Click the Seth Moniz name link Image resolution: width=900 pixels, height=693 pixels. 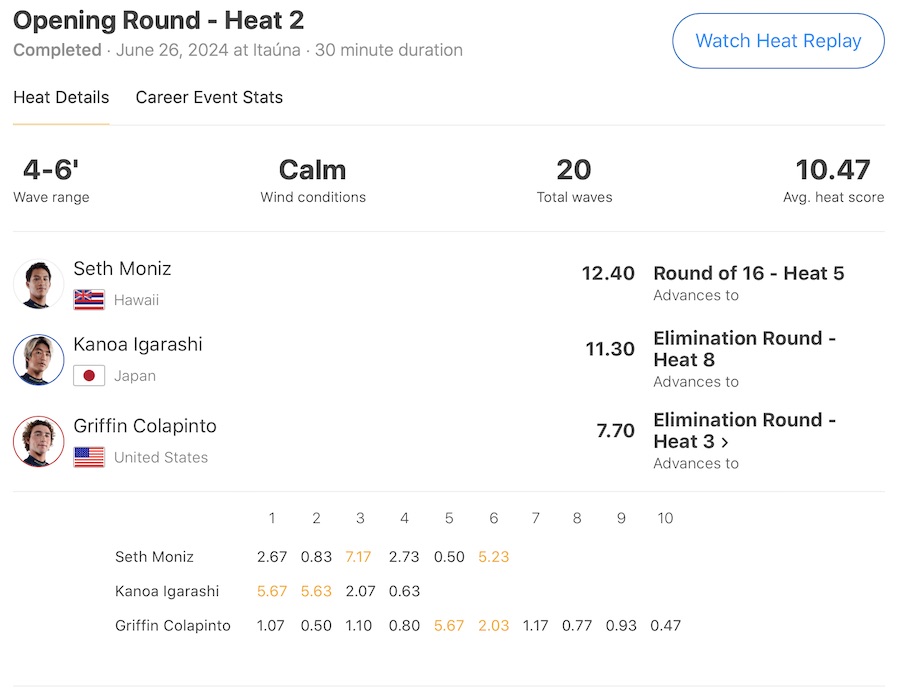pos(122,268)
